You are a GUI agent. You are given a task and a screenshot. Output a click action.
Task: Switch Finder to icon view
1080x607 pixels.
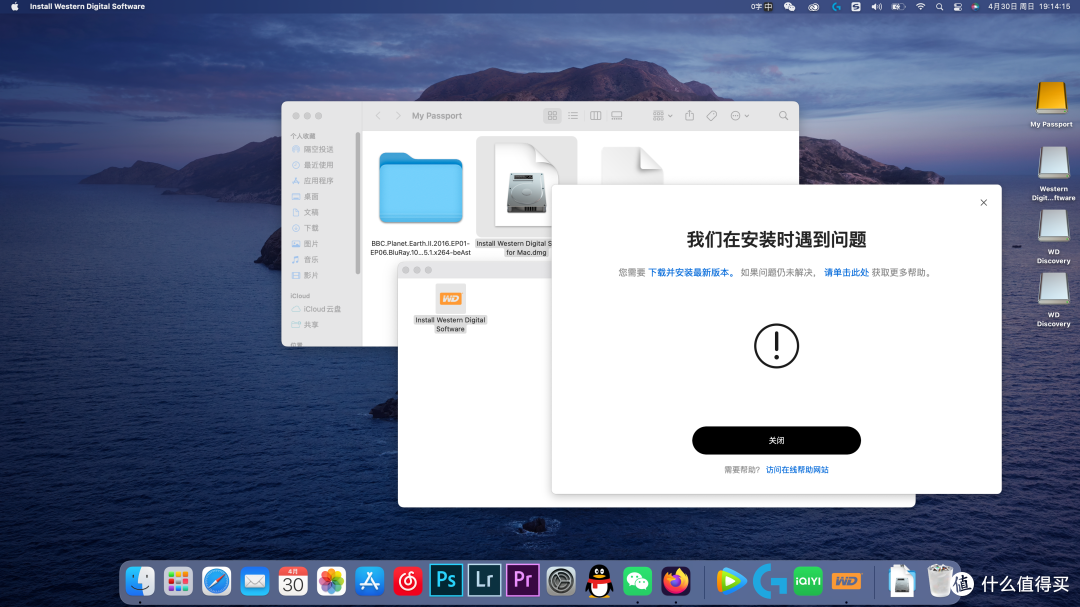[552, 116]
